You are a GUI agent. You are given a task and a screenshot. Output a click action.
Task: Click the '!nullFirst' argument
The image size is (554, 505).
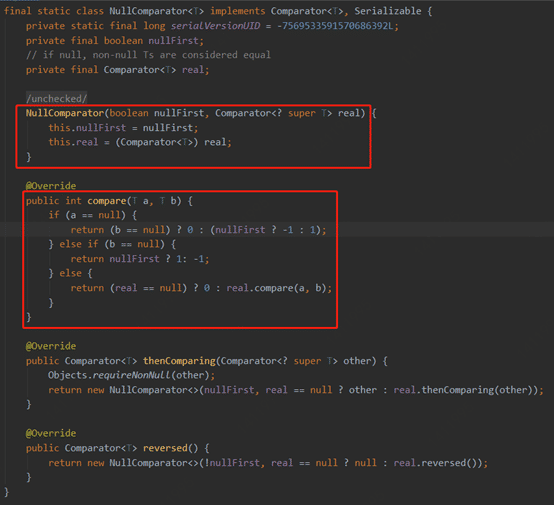232,463
